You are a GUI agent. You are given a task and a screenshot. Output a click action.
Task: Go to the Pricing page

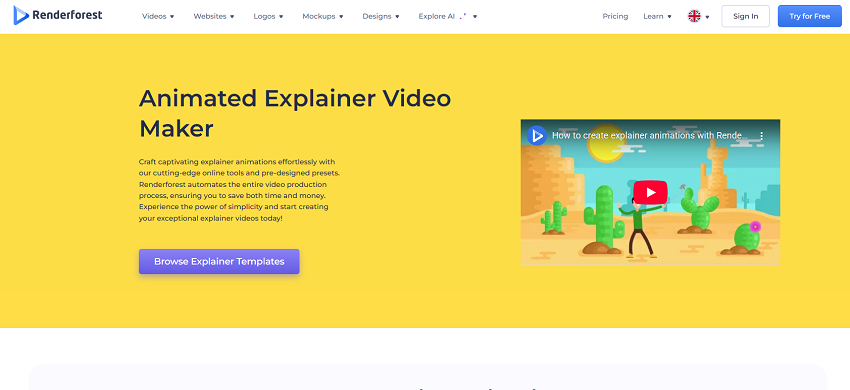615,16
